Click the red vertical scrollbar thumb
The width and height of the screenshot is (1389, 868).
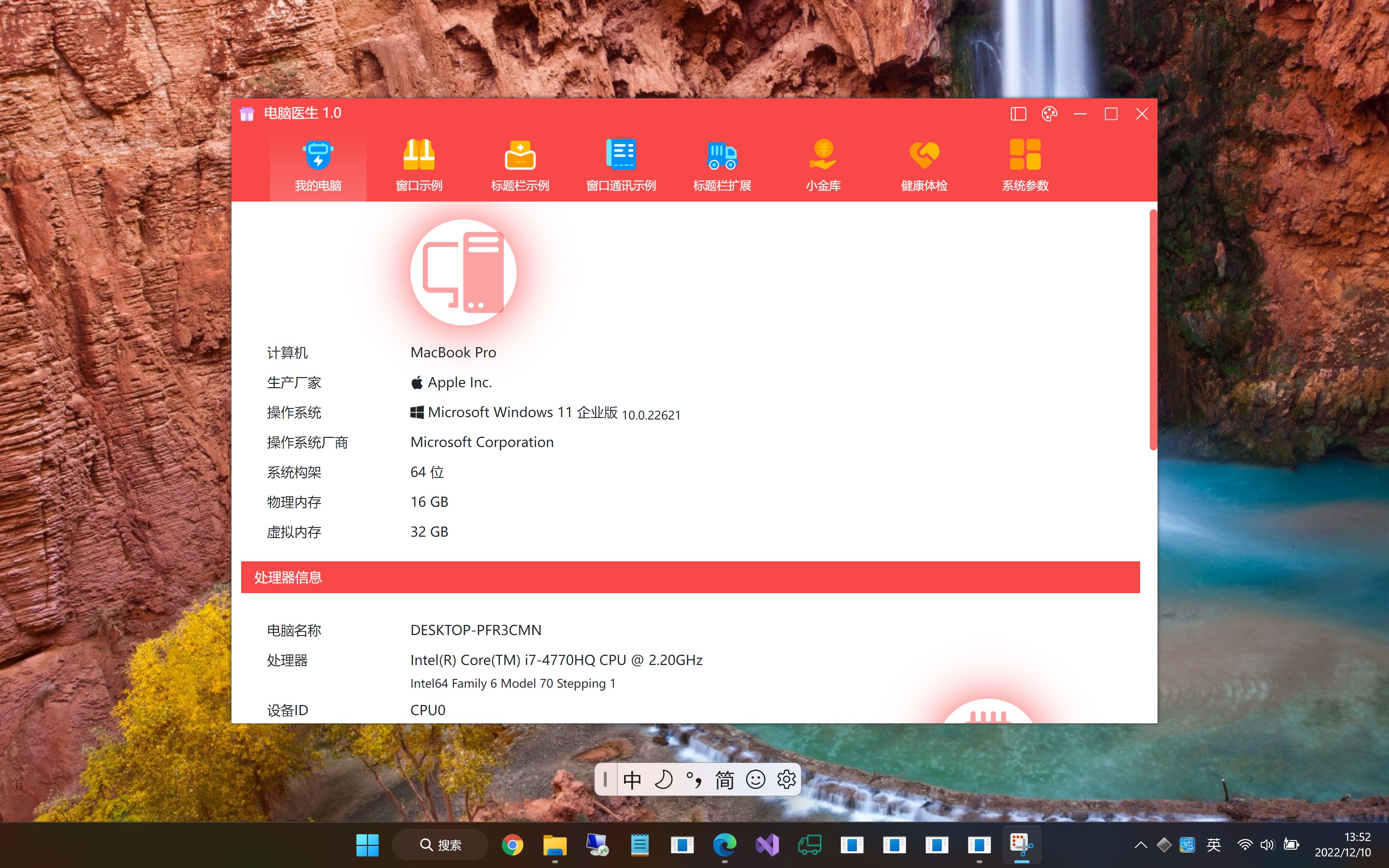1153,330
